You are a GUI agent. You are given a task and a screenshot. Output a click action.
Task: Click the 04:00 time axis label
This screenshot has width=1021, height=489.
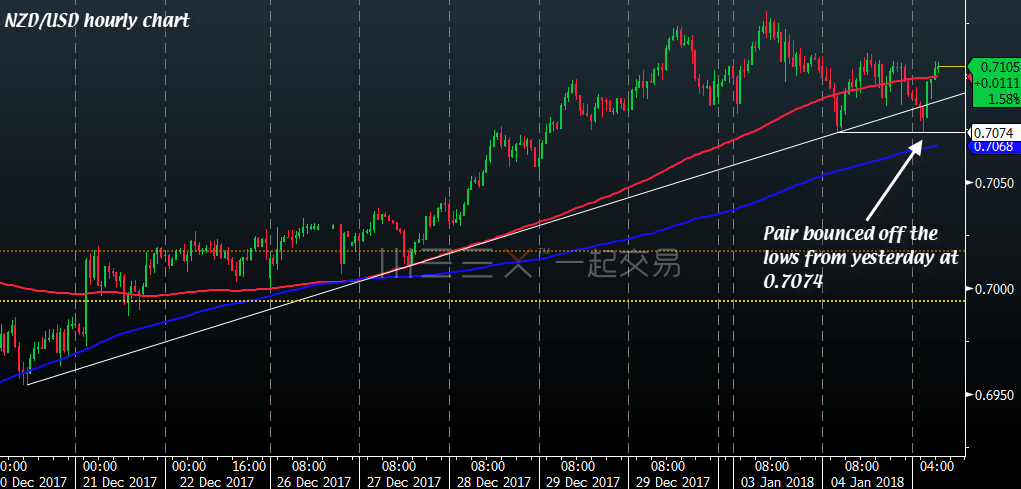click(935, 466)
